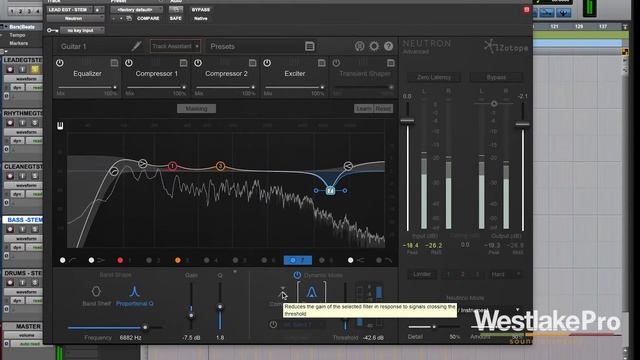The height and width of the screenshot is (360, 640).
Task: Toggle the Equalizer module power button
Action: [x=60, y=63]
